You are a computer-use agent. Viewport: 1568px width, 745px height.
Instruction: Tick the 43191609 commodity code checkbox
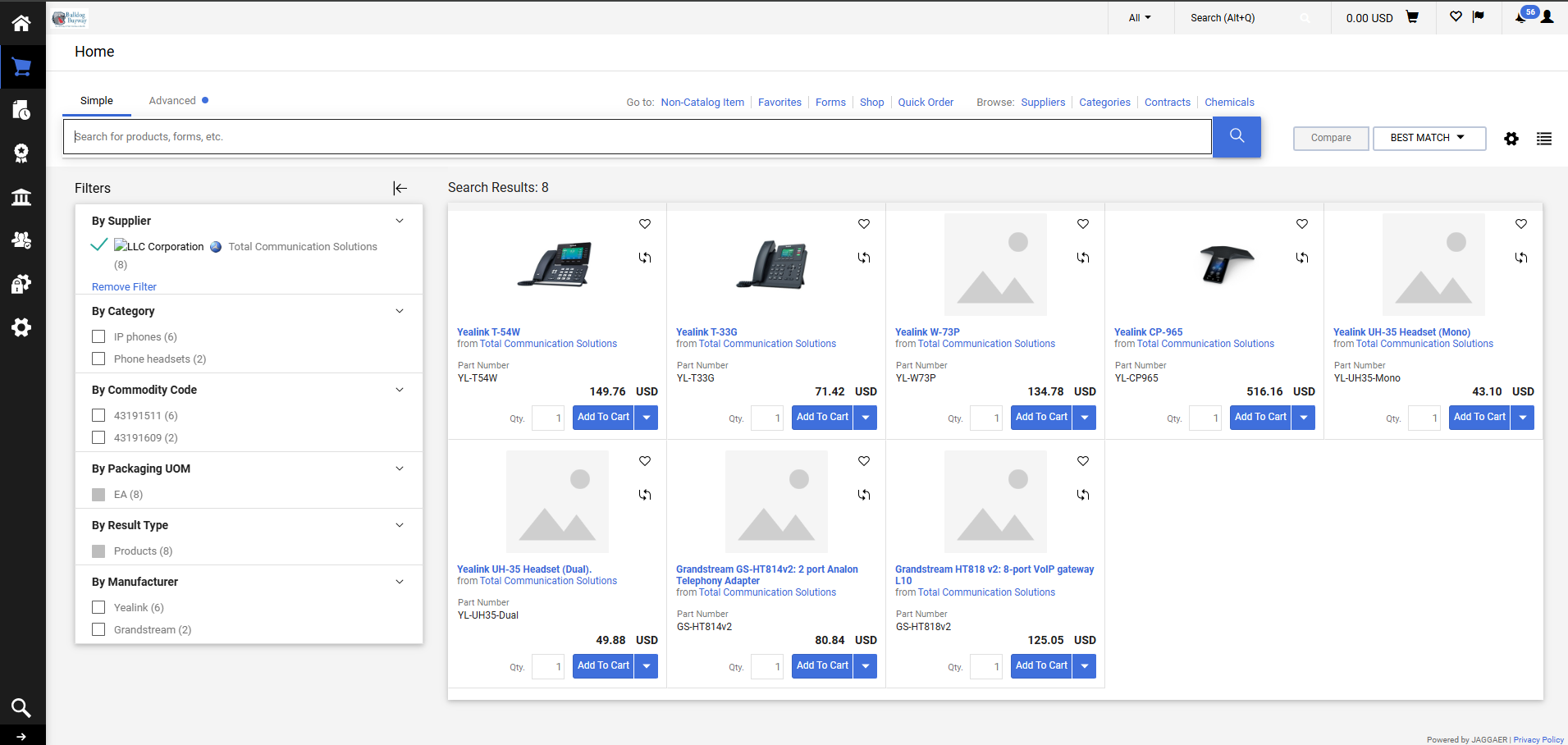[99, 437]
